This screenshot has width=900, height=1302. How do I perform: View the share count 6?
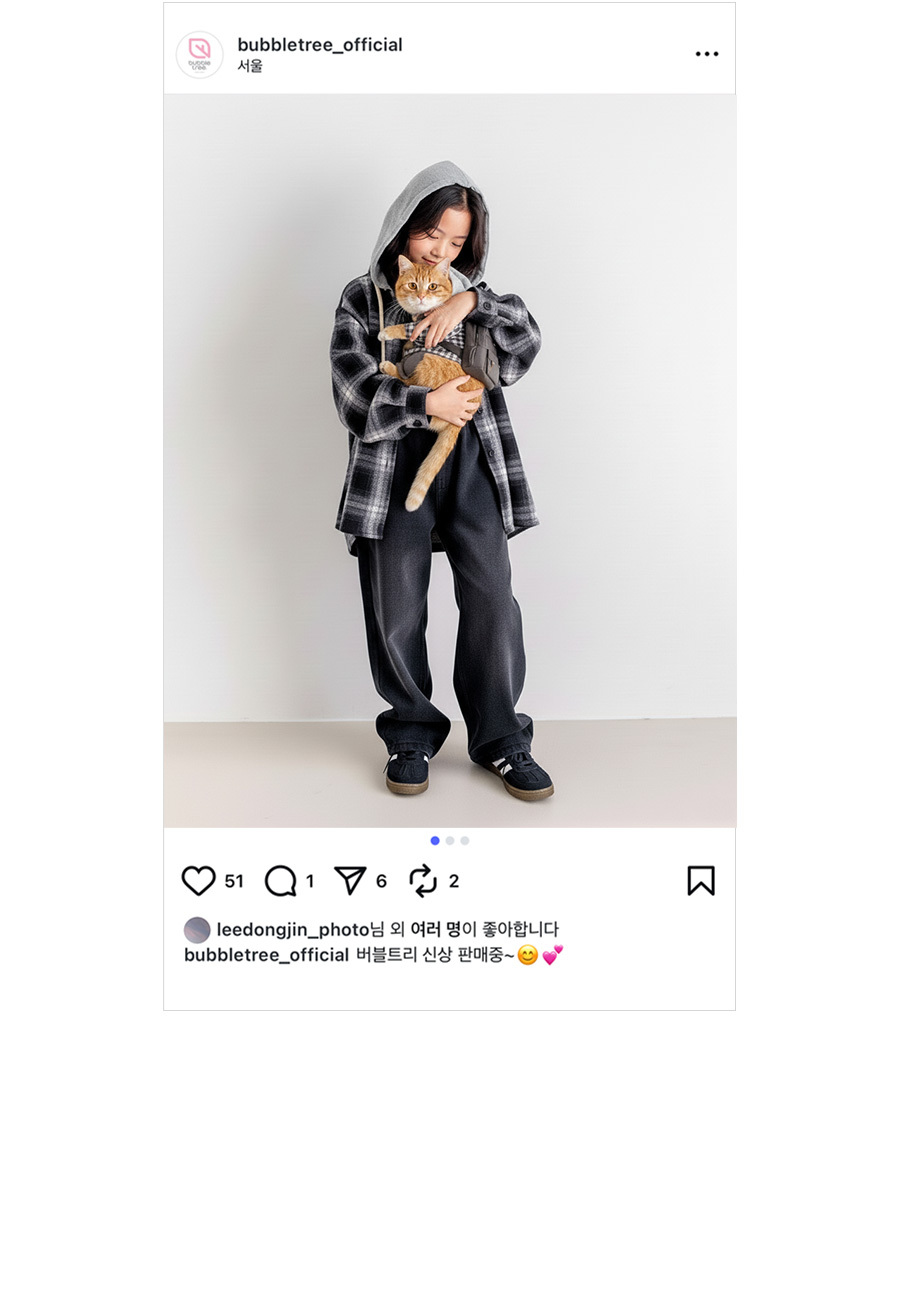click(381, 881)
